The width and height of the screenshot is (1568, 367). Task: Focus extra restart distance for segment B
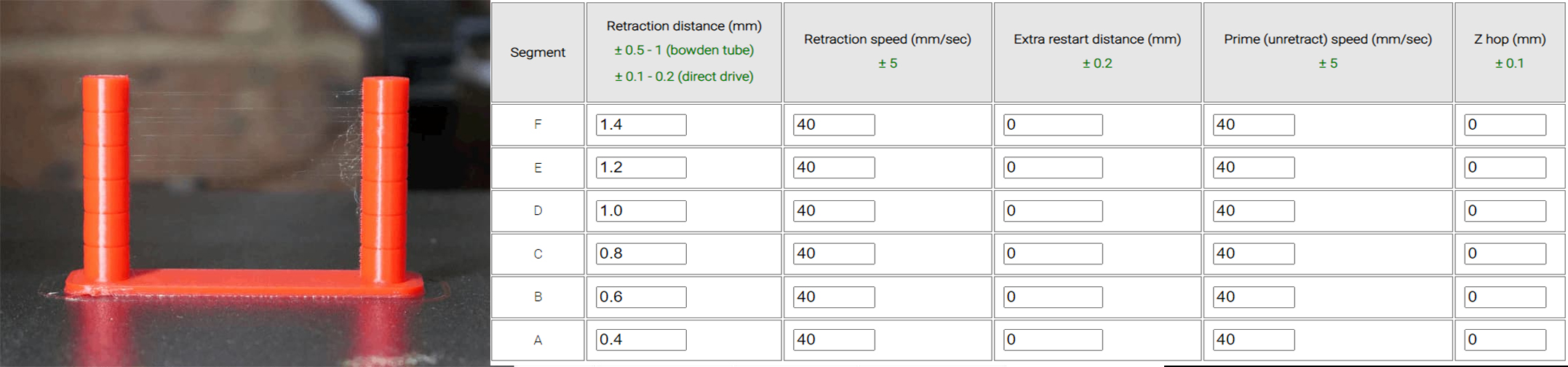1053,296
